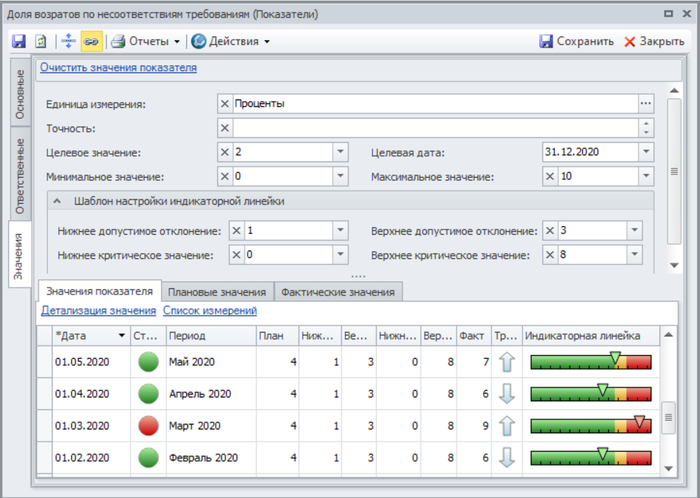Open the Действия actions menu

[230, 42]
